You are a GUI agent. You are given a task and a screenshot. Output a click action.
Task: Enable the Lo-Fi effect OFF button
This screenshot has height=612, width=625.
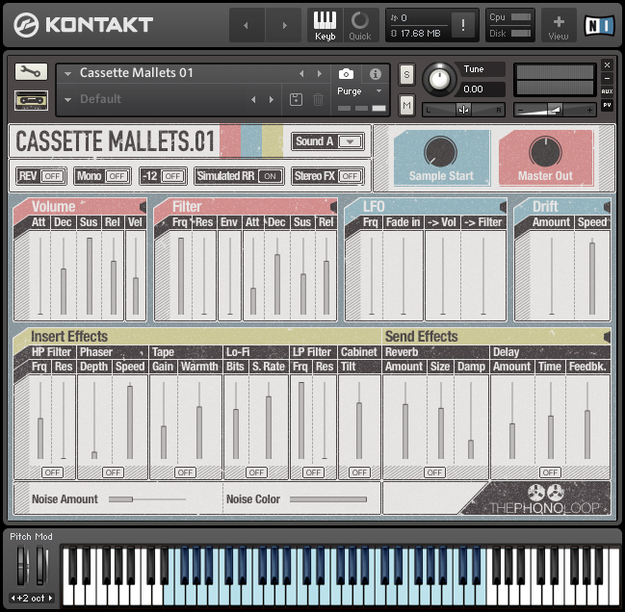point(256,472)
